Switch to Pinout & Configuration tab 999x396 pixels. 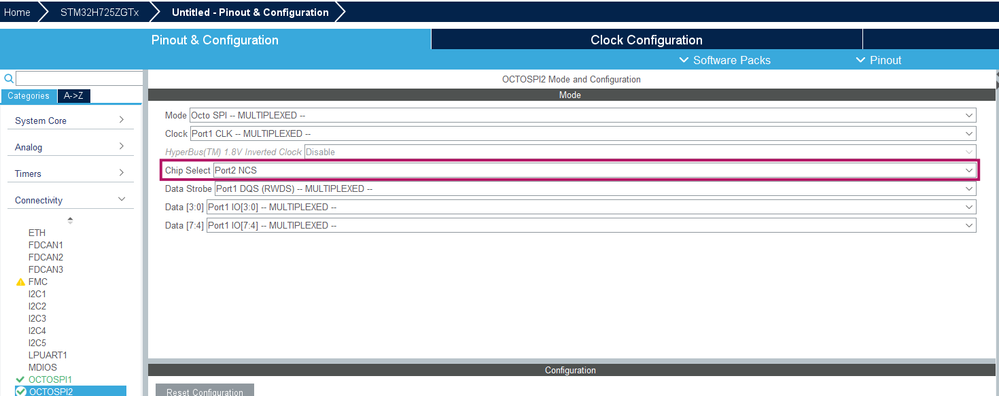point(215,39)
